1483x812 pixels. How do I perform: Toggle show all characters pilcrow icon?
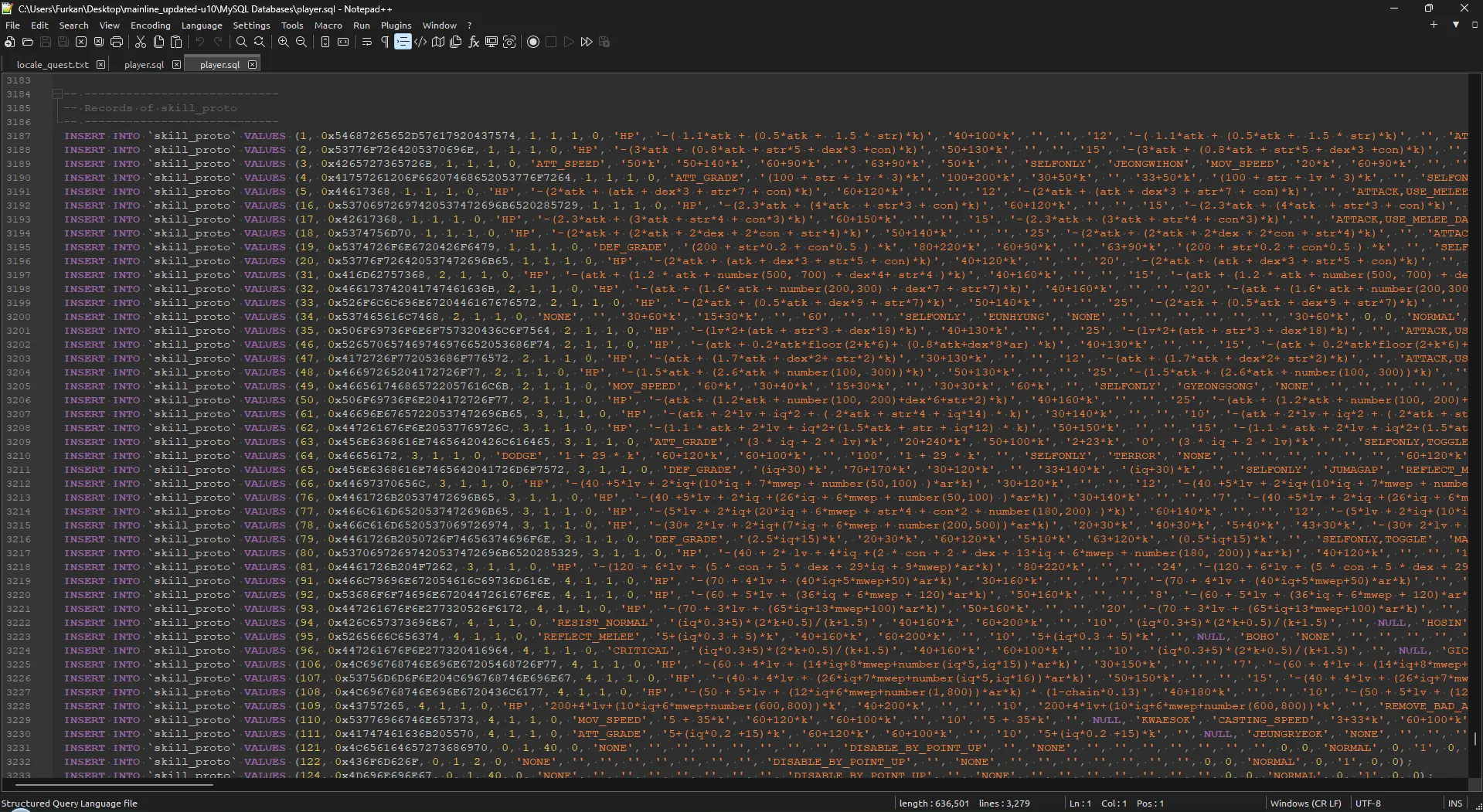click(385, 42)
